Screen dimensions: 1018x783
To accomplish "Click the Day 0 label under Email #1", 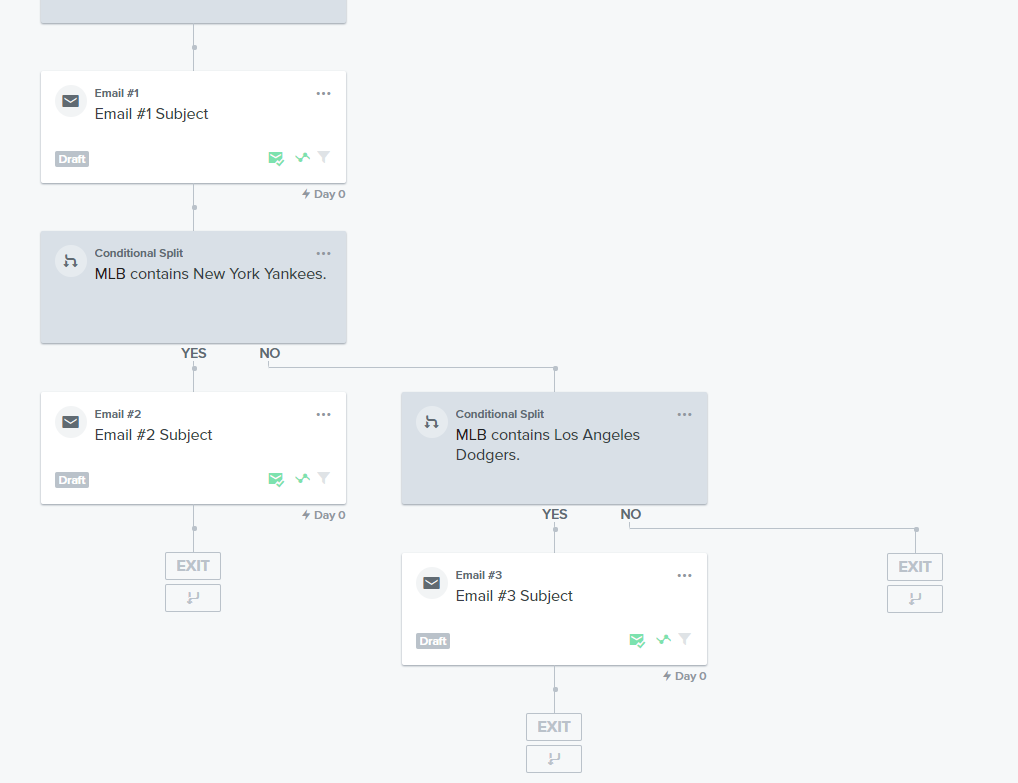I will (x=323, y=194).
